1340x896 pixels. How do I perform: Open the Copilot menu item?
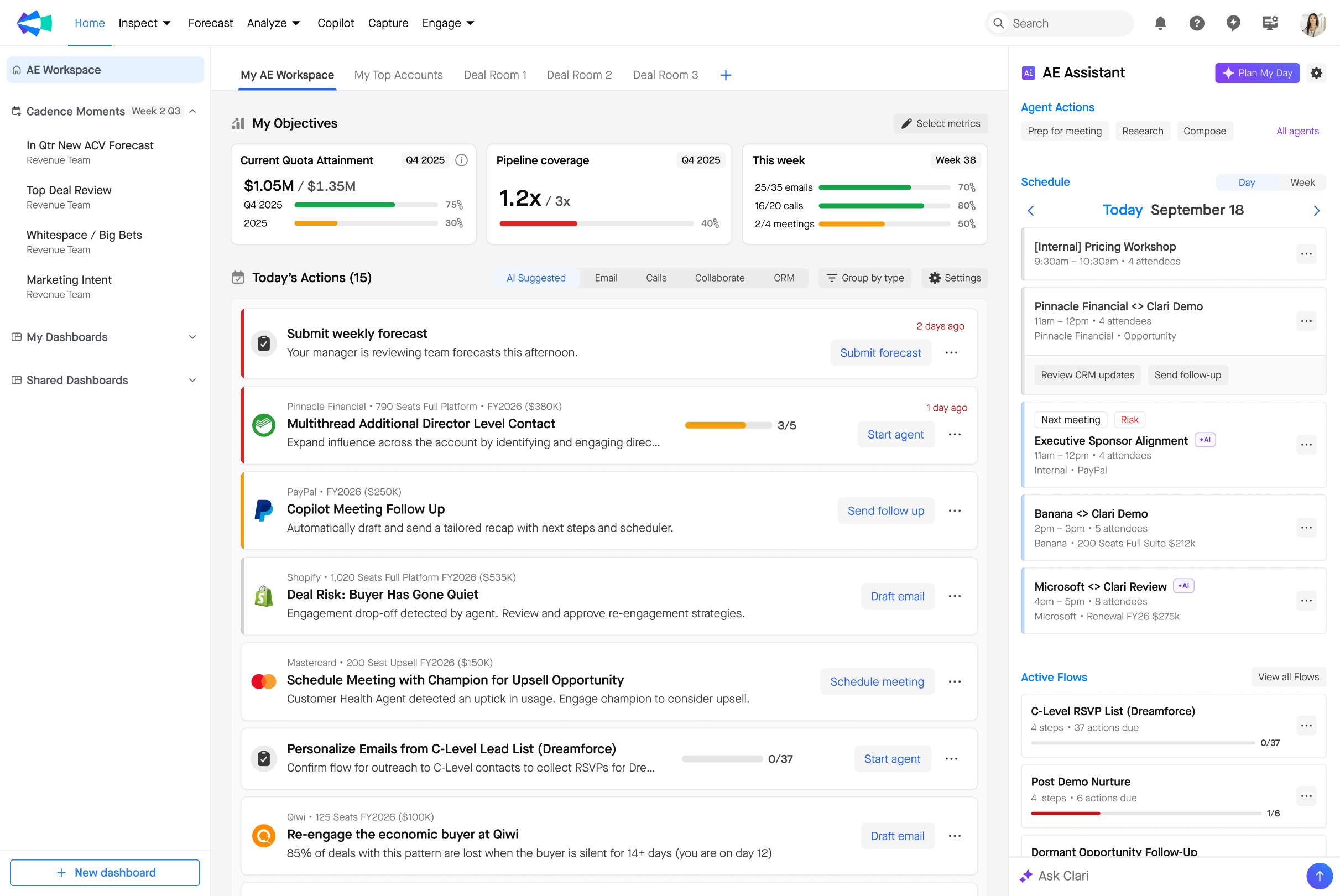tap(336, 23)
